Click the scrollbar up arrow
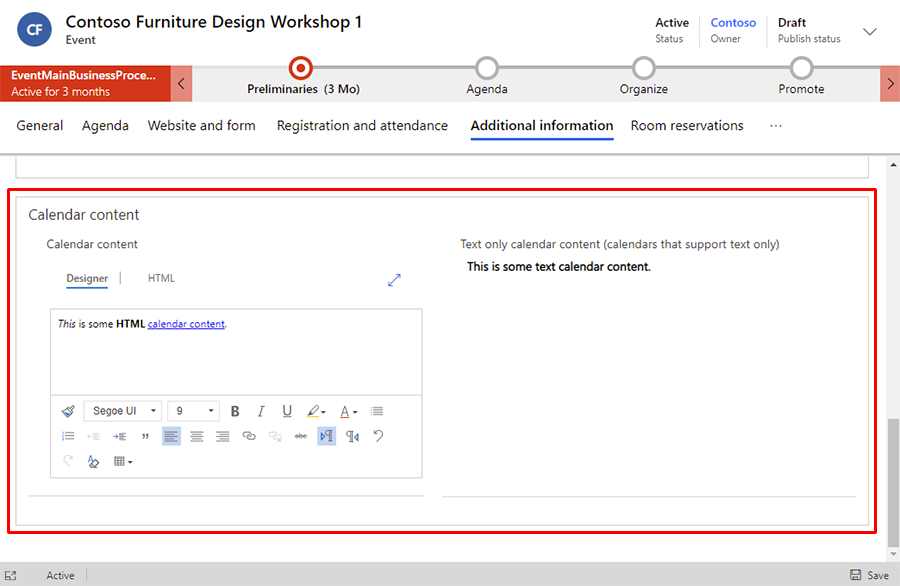This screenshot has height=586, width=900. tap(893, 165)
